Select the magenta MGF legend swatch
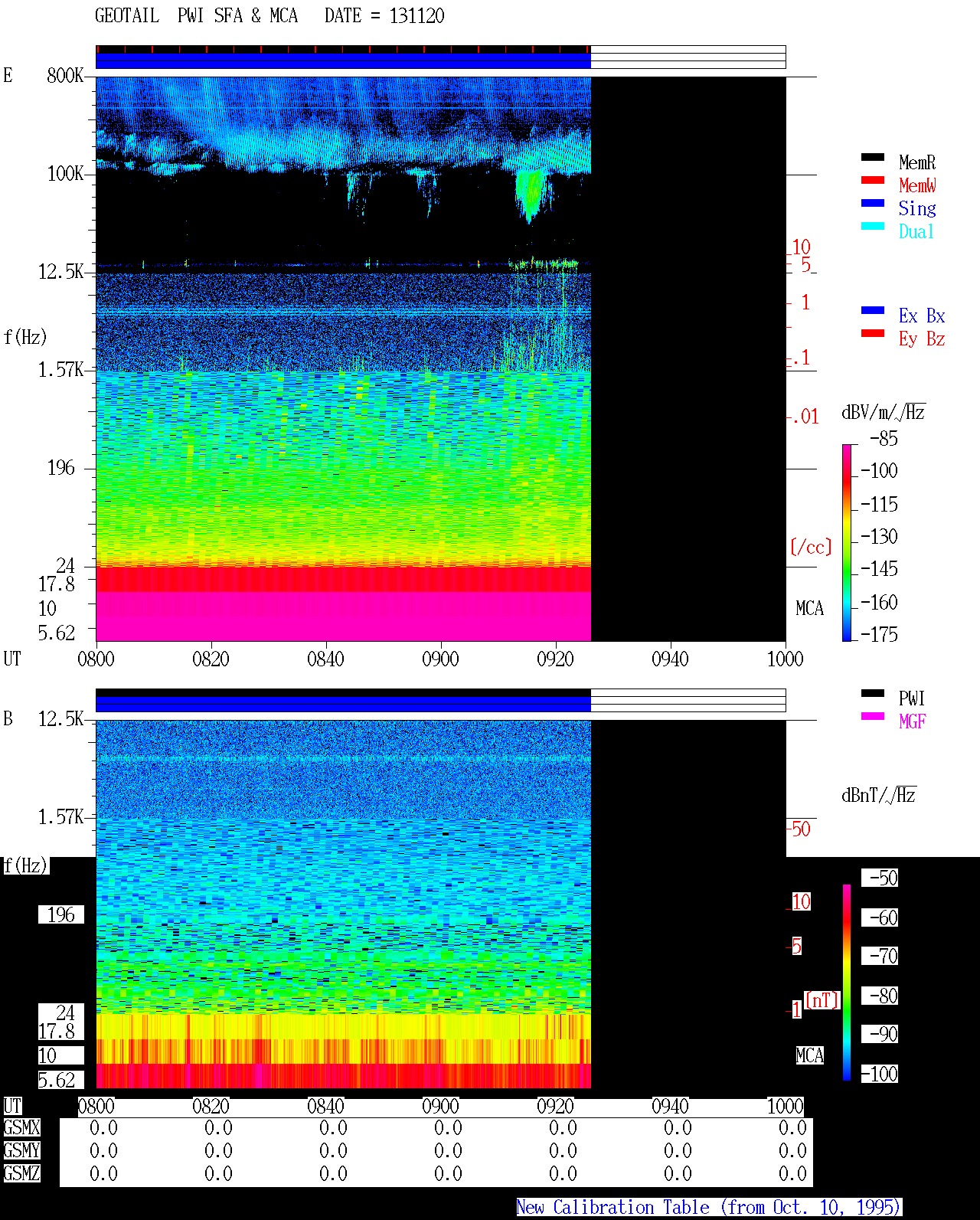980x1220 pixels. [872, 716]
